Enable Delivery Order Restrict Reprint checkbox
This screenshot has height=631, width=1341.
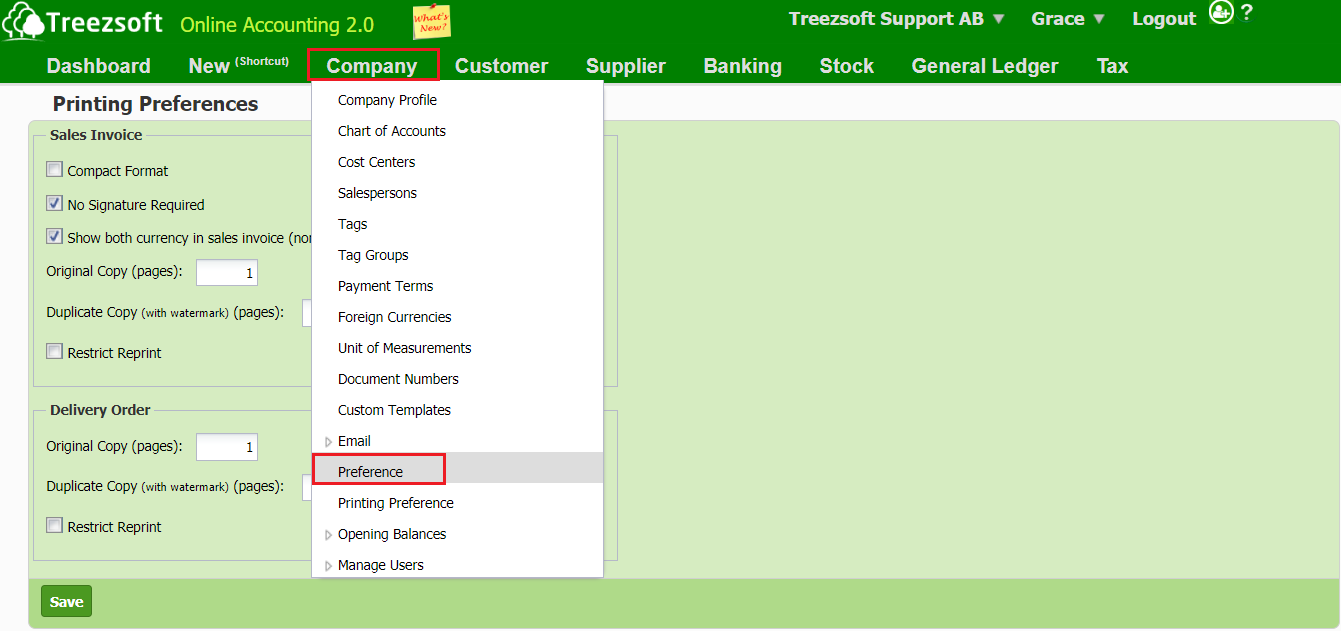[x=55, y=526]
